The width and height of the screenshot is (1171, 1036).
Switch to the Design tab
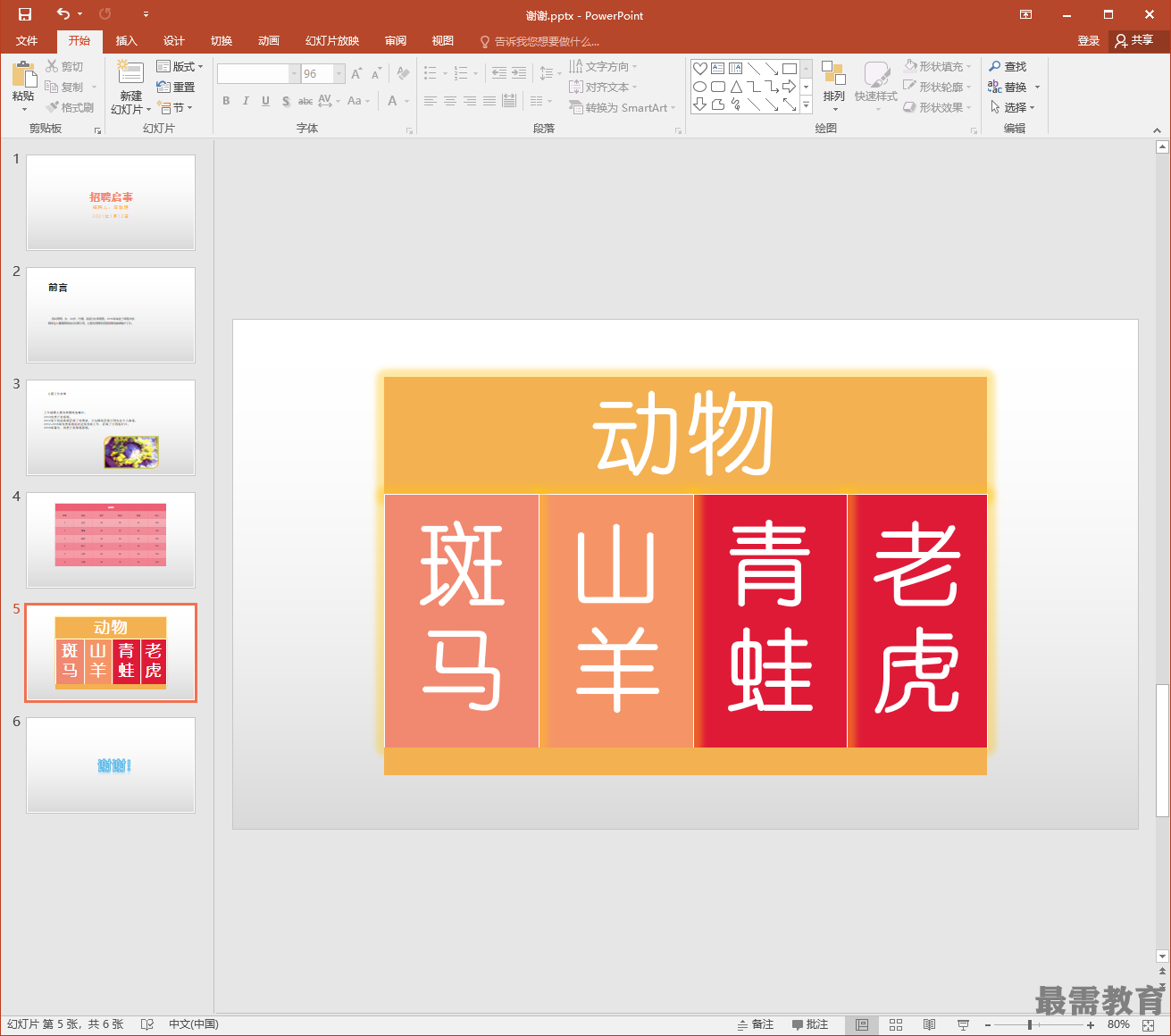click(x=174, y=41)
